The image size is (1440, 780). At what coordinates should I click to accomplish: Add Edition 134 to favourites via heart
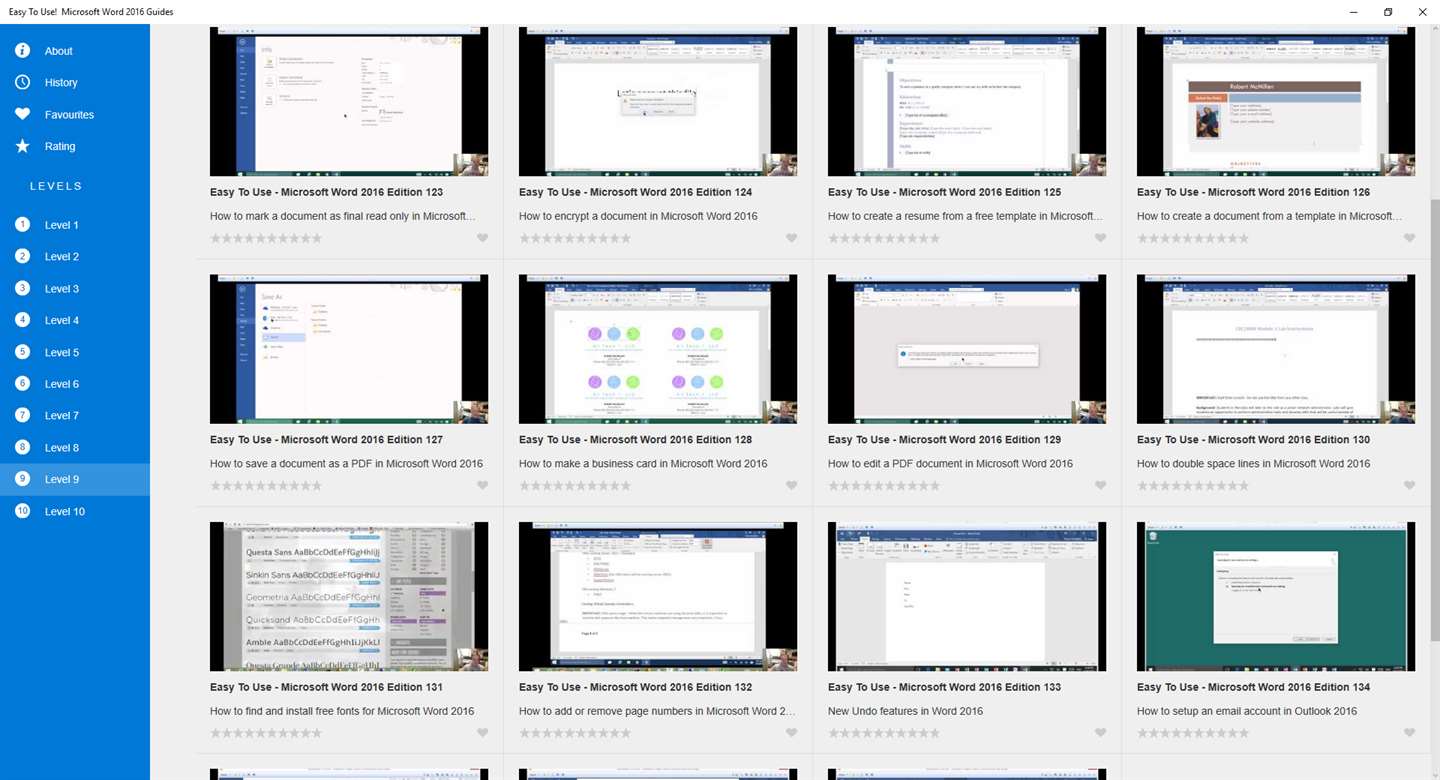point(1409,733)
